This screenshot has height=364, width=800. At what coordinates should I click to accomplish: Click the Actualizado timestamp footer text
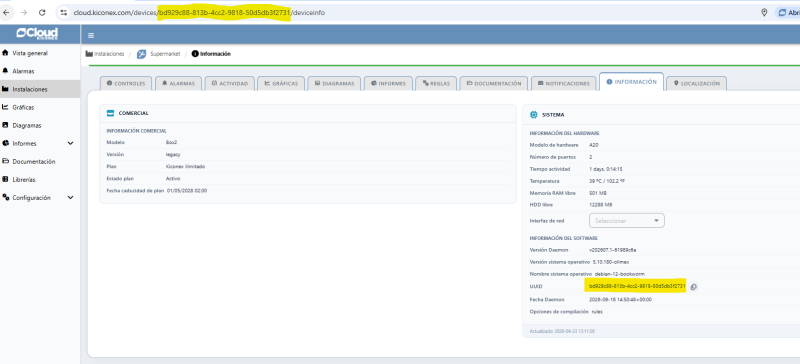coord(562,331)
